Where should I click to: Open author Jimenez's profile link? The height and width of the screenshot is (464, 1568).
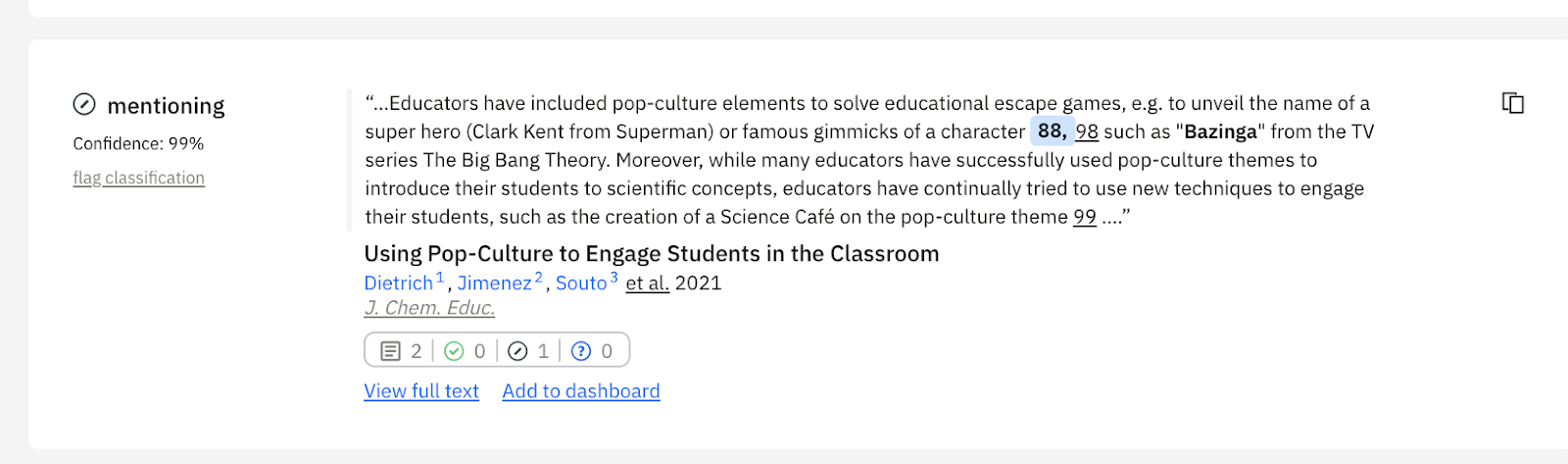pyautogui.click(x=494, y=284)
